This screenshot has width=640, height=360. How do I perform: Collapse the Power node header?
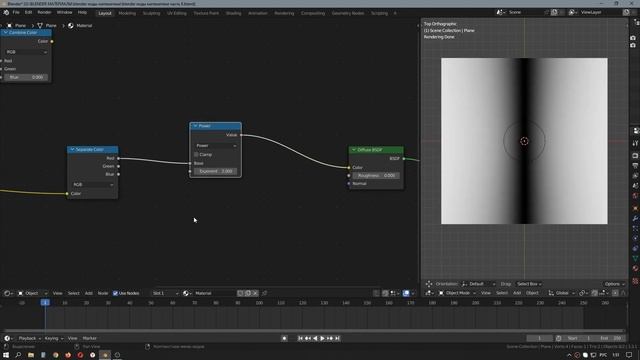tap(195, 126)
